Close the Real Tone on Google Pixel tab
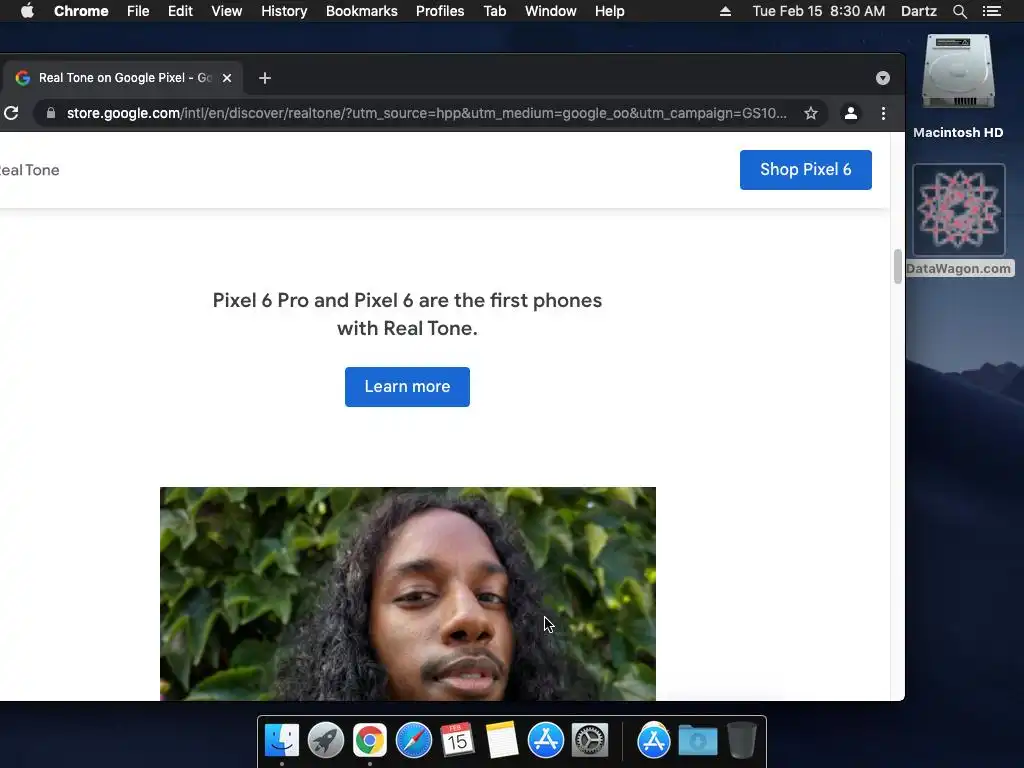Screen dimensions: 1024x768 click(227, 78)
